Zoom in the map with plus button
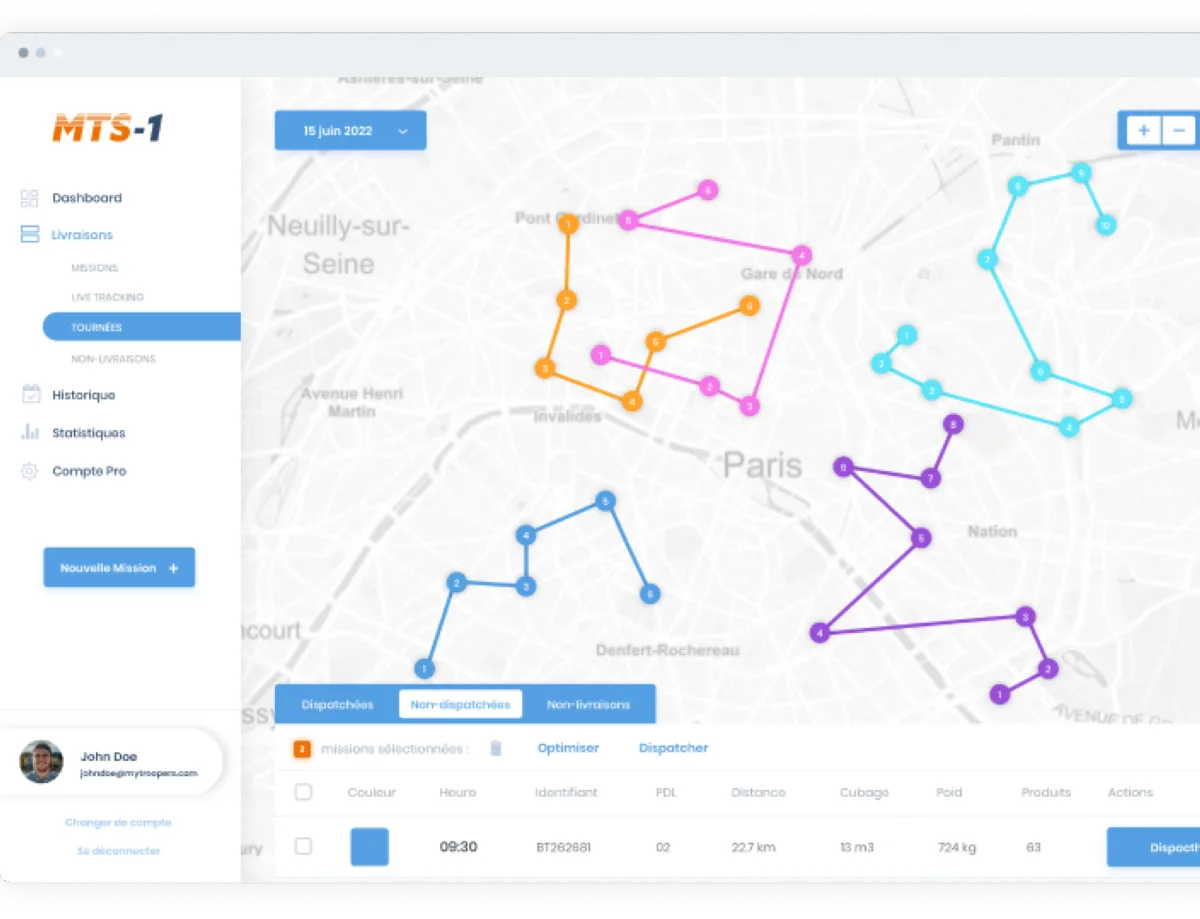The height and width of the screenshot is (919, 1200). pos(1144,130)
